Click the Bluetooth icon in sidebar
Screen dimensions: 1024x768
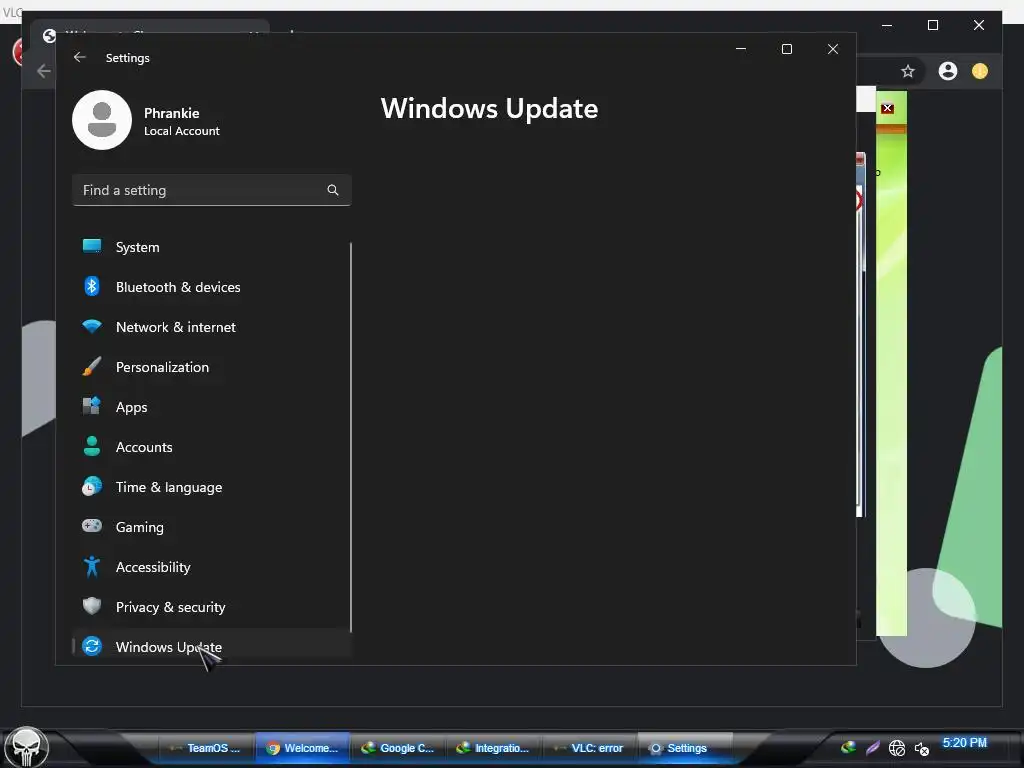(x=91, y=286)
